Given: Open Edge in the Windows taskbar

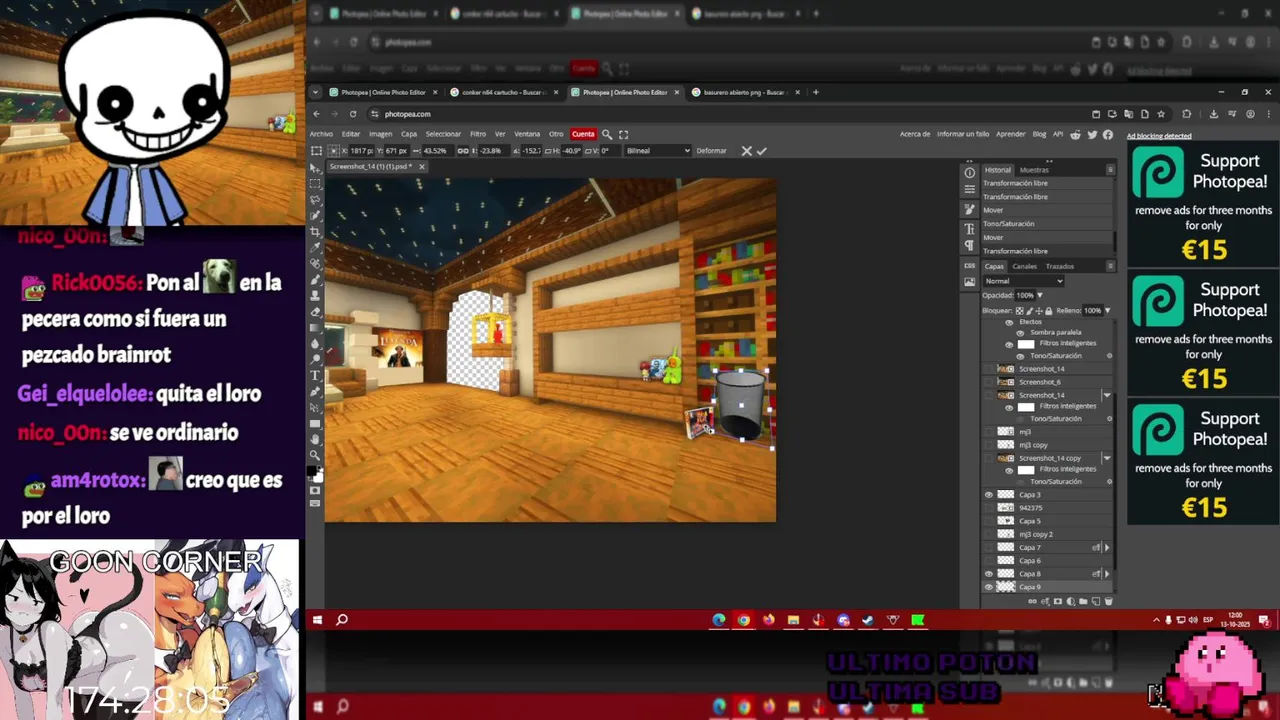Looking at the screenshot, I should click(719, 620).
